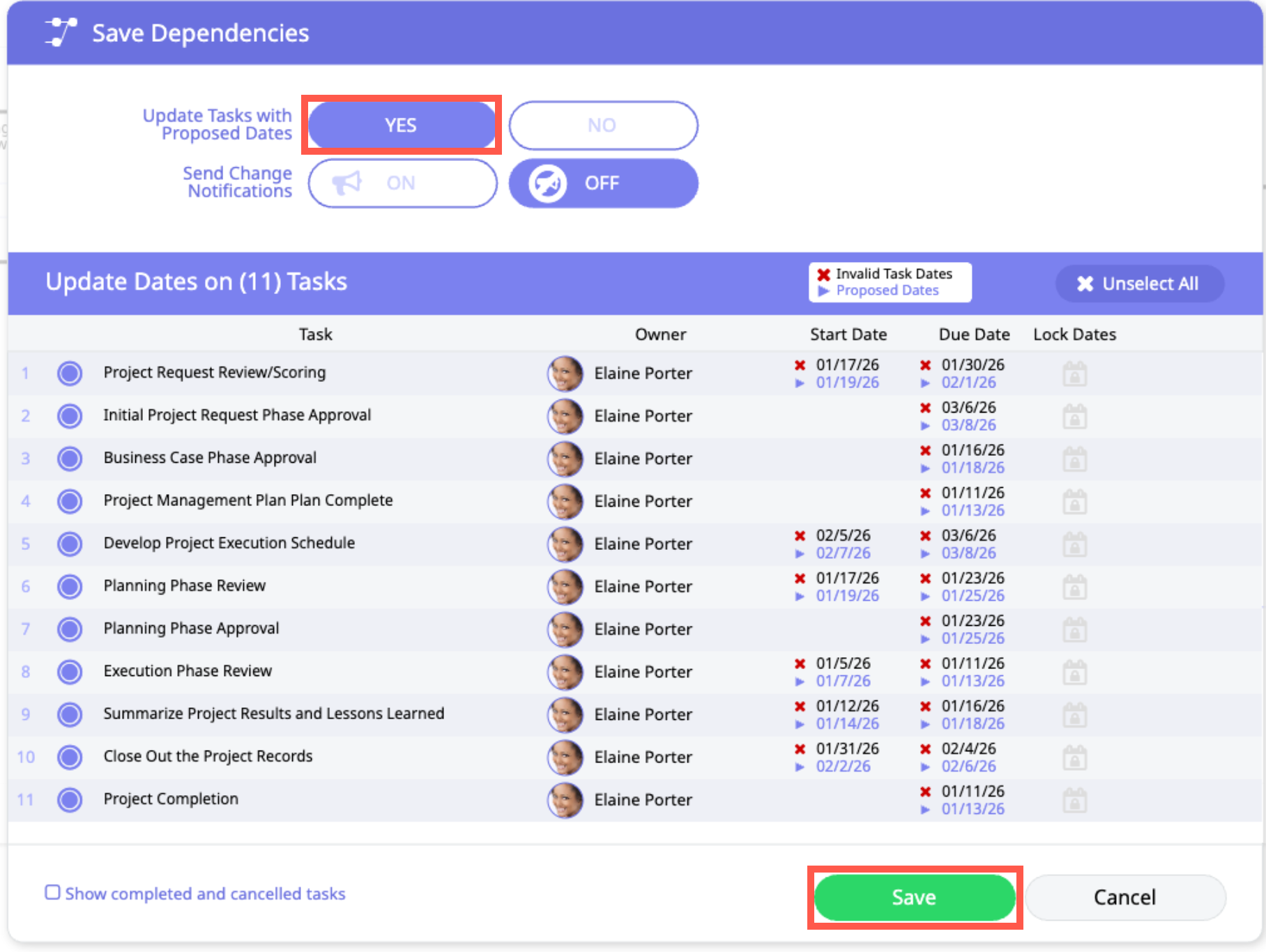Enable Show completed and cancelled tasks checkbox
1266x952 pixels.
(52, 893)
